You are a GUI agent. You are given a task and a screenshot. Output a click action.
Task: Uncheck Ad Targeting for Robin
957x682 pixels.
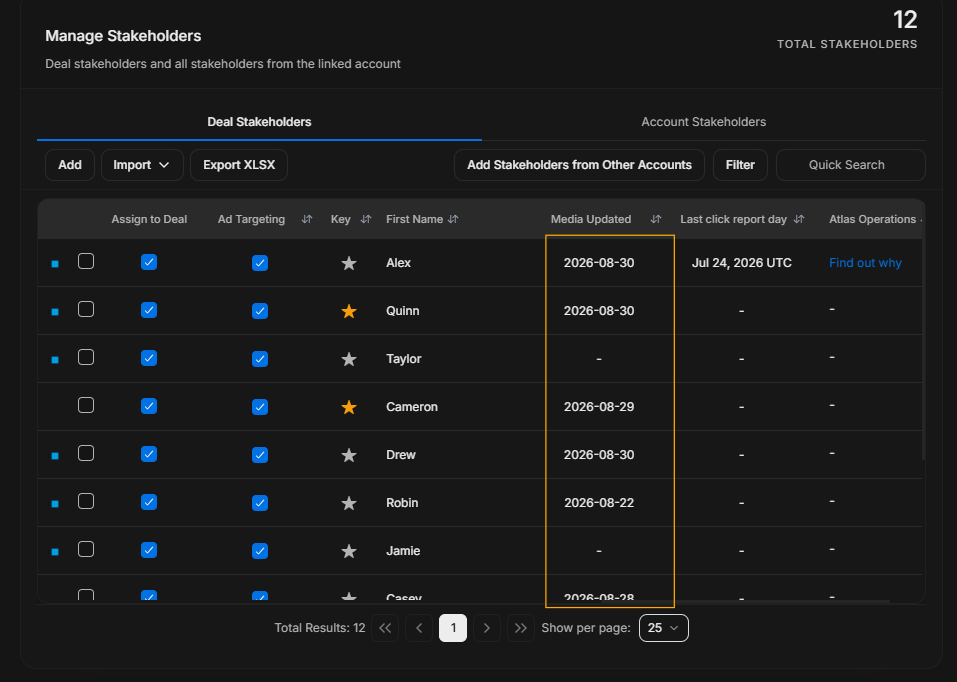(260, 503)
